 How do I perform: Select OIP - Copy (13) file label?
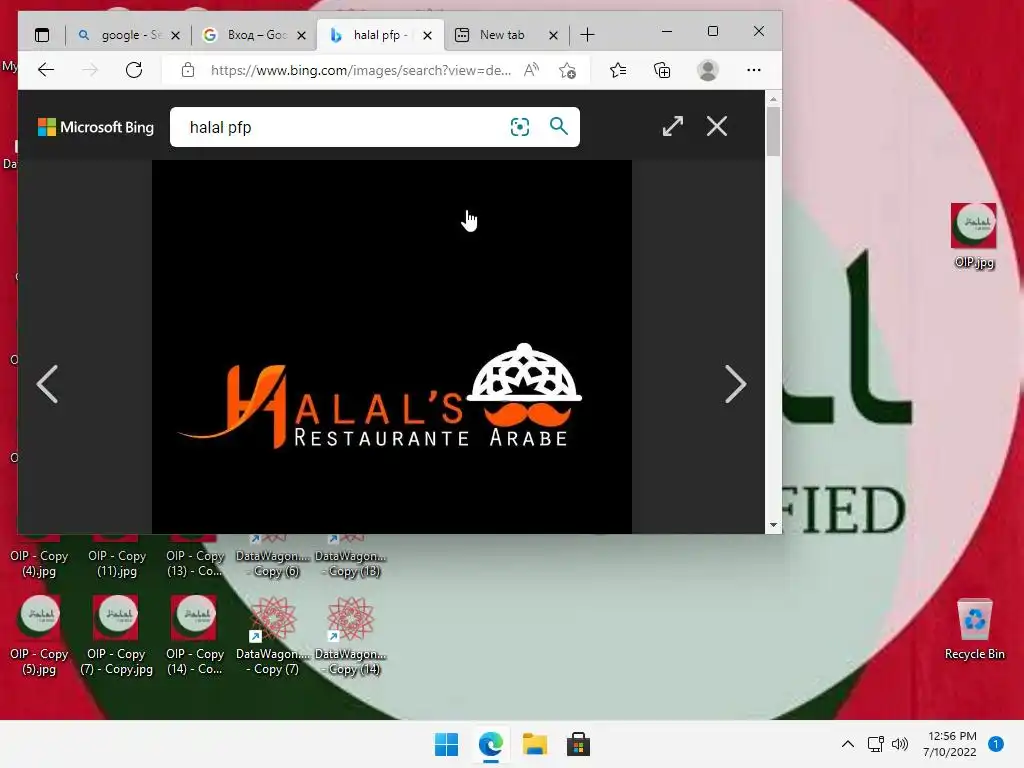(195, 563)
